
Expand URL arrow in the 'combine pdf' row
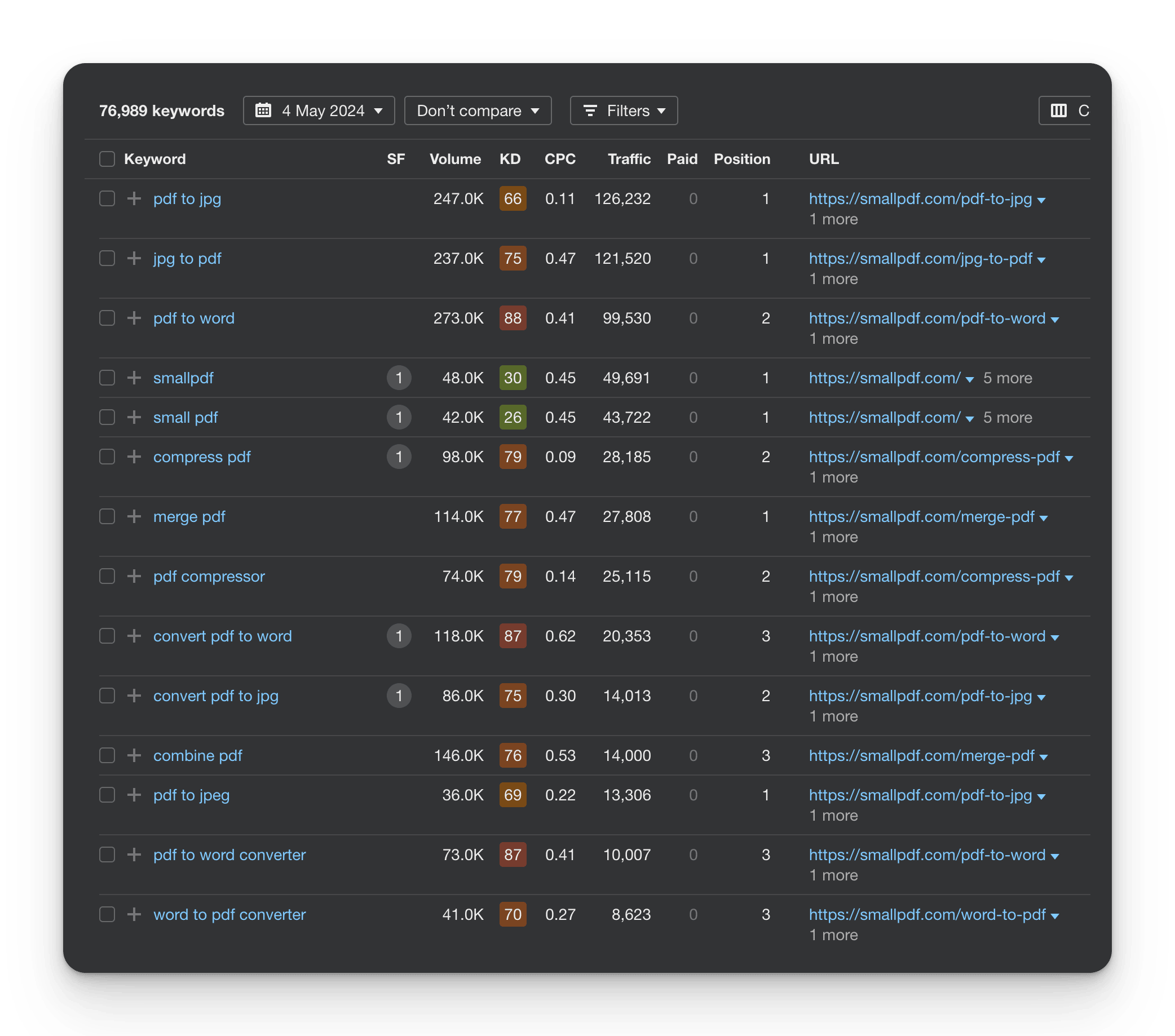coord(1044,758)
